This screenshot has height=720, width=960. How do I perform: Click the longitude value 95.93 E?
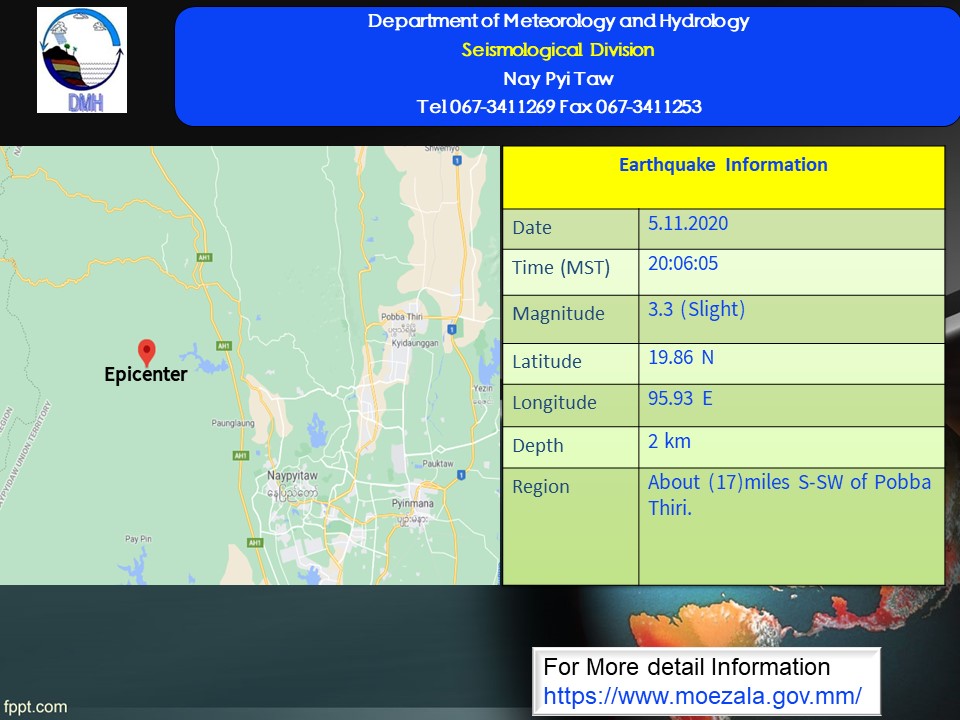(x=680, y=398)
